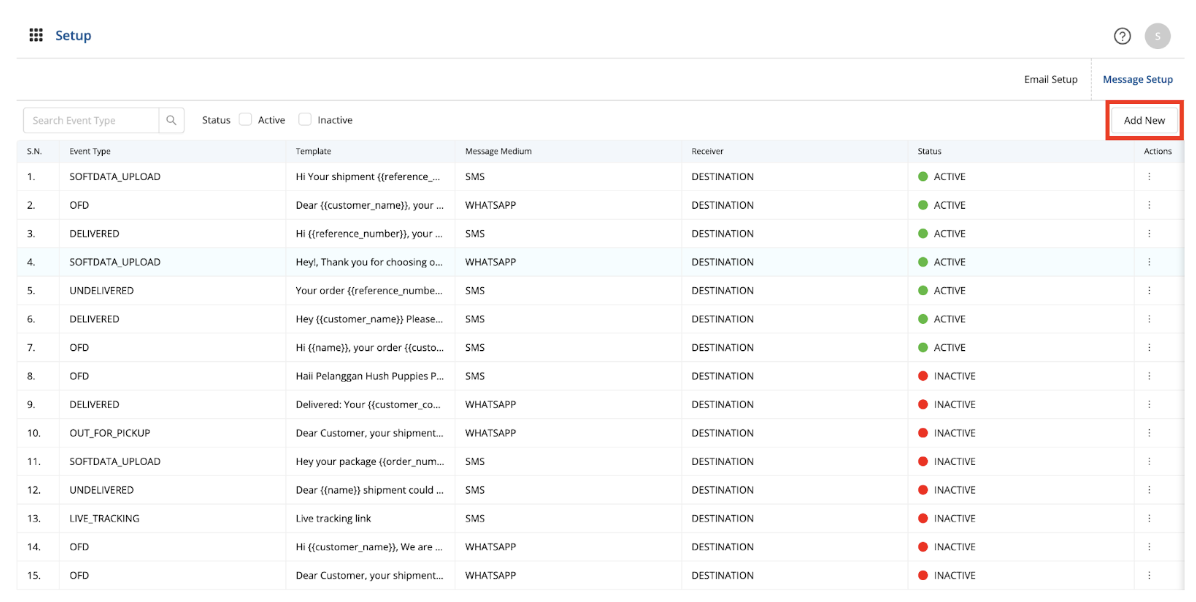
Task: Click the red INACTIVE status dot in row 9
Action: 923,405
